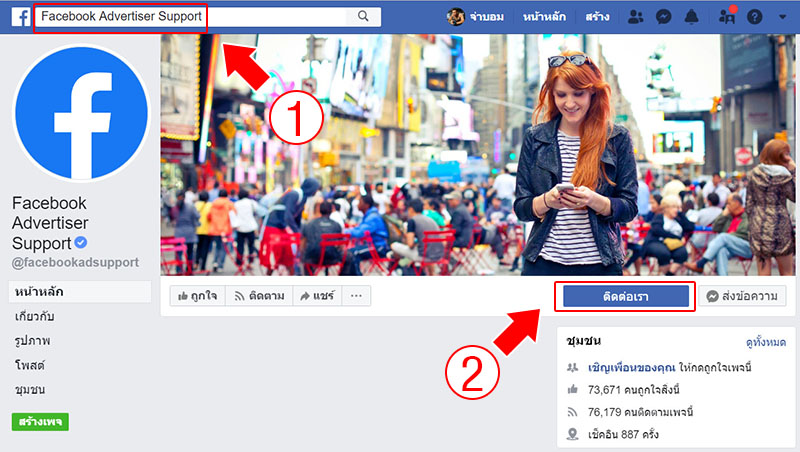The width and height of the screenshot is (800, 452).
Task: Click the 76,179 คนติดตามเพจนี้ text
Action: (x=640, y=412)
